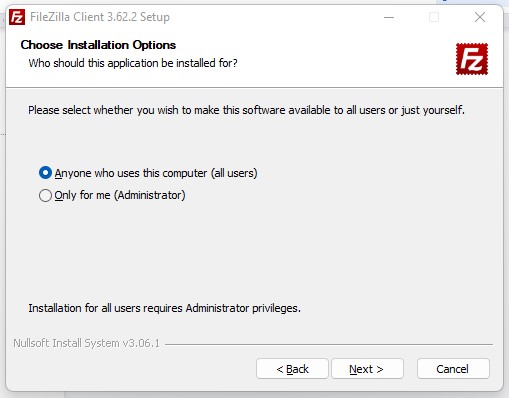Click the 'Who should this application be installed for?' subtitle
This screenshot has width=509, height=398.
(x=133, y=63)
